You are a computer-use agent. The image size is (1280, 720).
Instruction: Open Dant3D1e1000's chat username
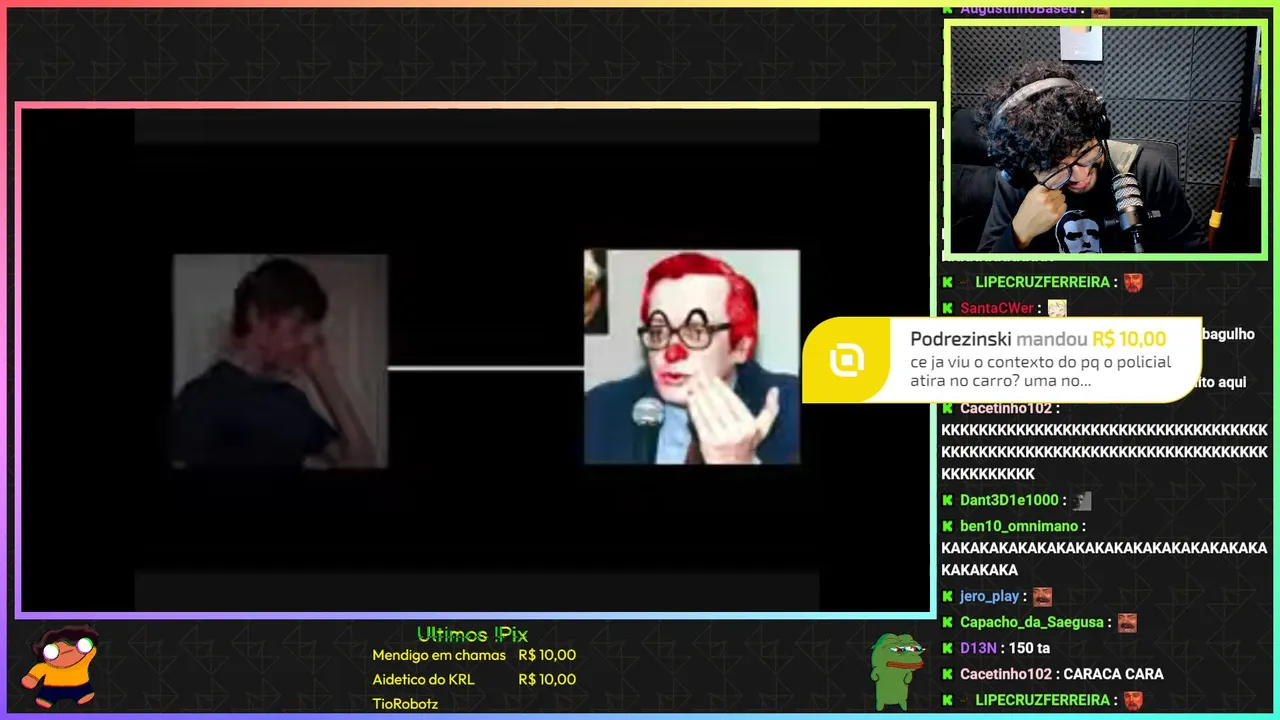[x=1009, y=500]
